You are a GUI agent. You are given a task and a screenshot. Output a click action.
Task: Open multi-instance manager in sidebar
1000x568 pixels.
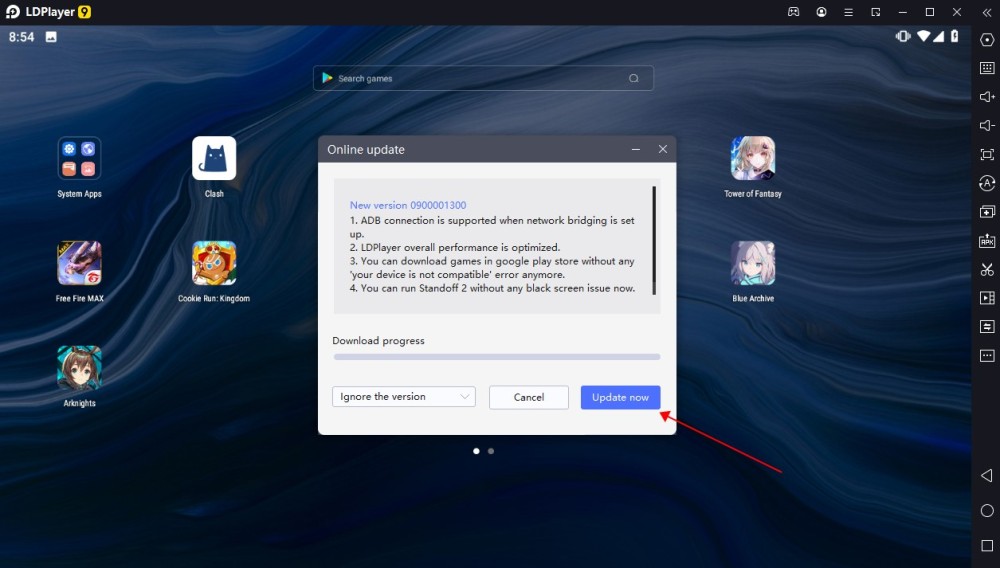click(x=987, y=212)
